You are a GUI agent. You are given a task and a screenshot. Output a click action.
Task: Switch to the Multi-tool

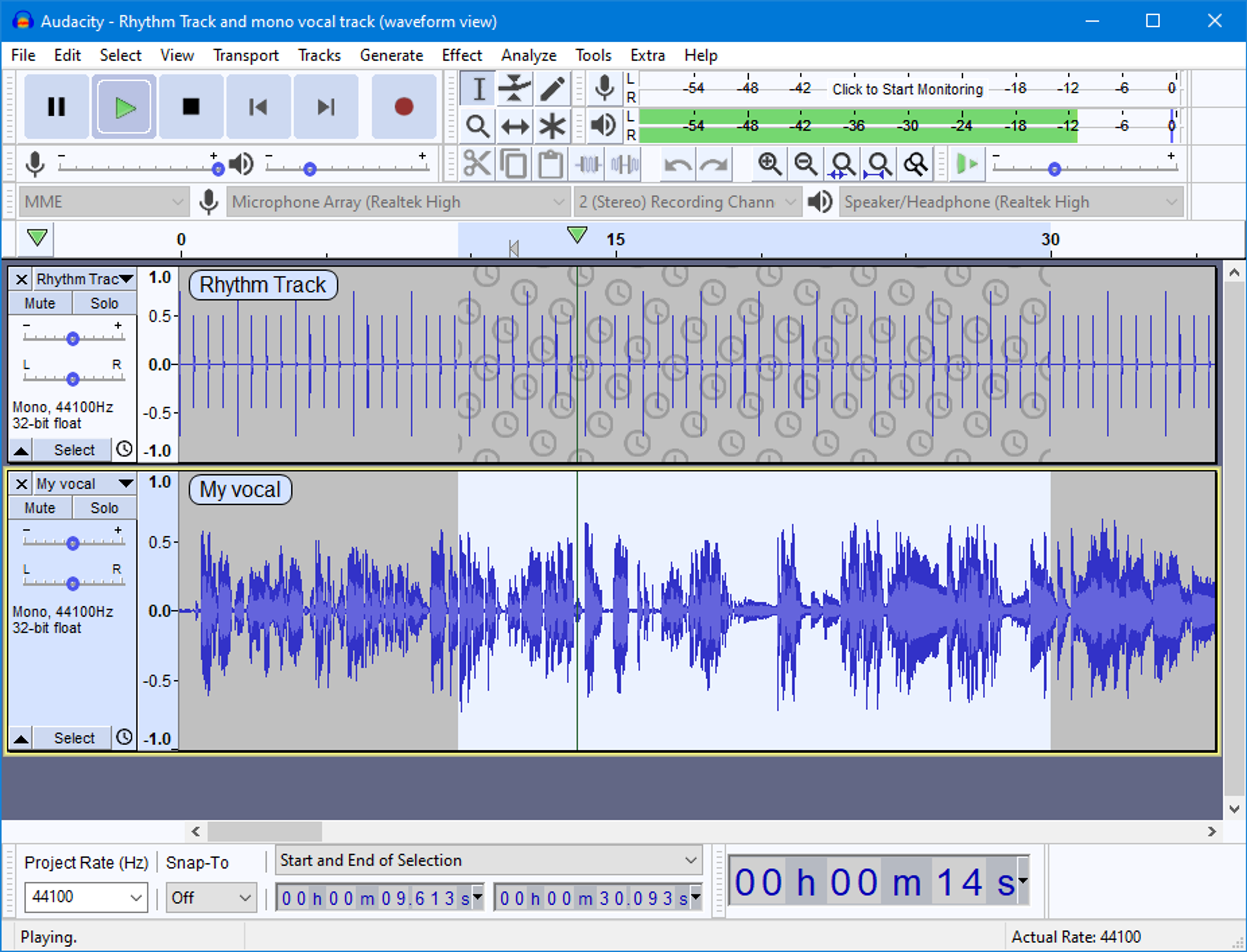(x=551, y=126)
